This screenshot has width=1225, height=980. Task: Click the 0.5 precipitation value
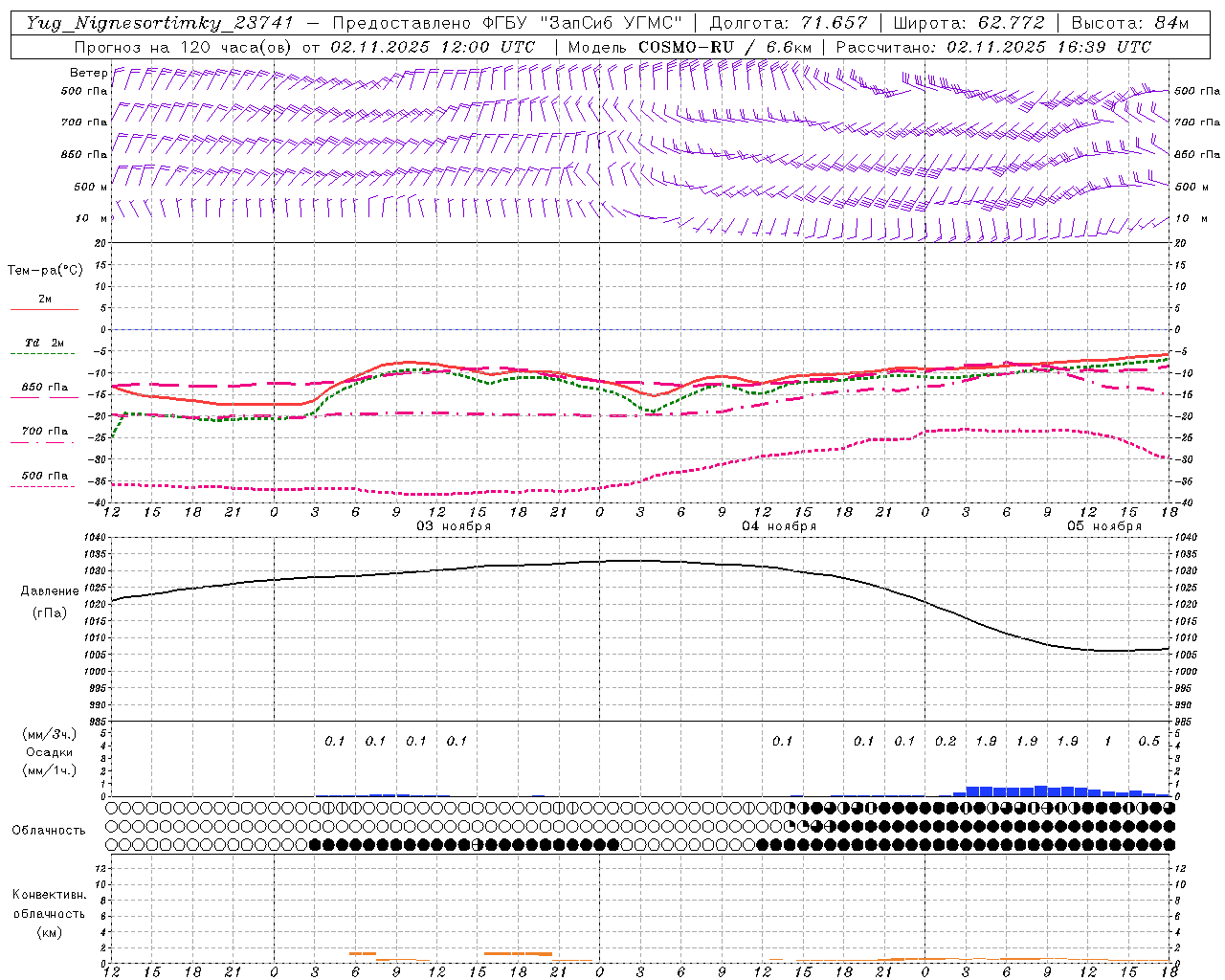point(1148,741)
